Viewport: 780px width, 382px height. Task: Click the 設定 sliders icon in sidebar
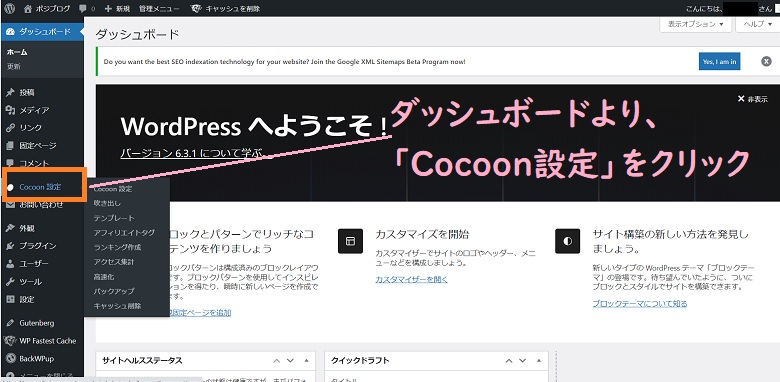pyautogui.click(x=10, y=299)
